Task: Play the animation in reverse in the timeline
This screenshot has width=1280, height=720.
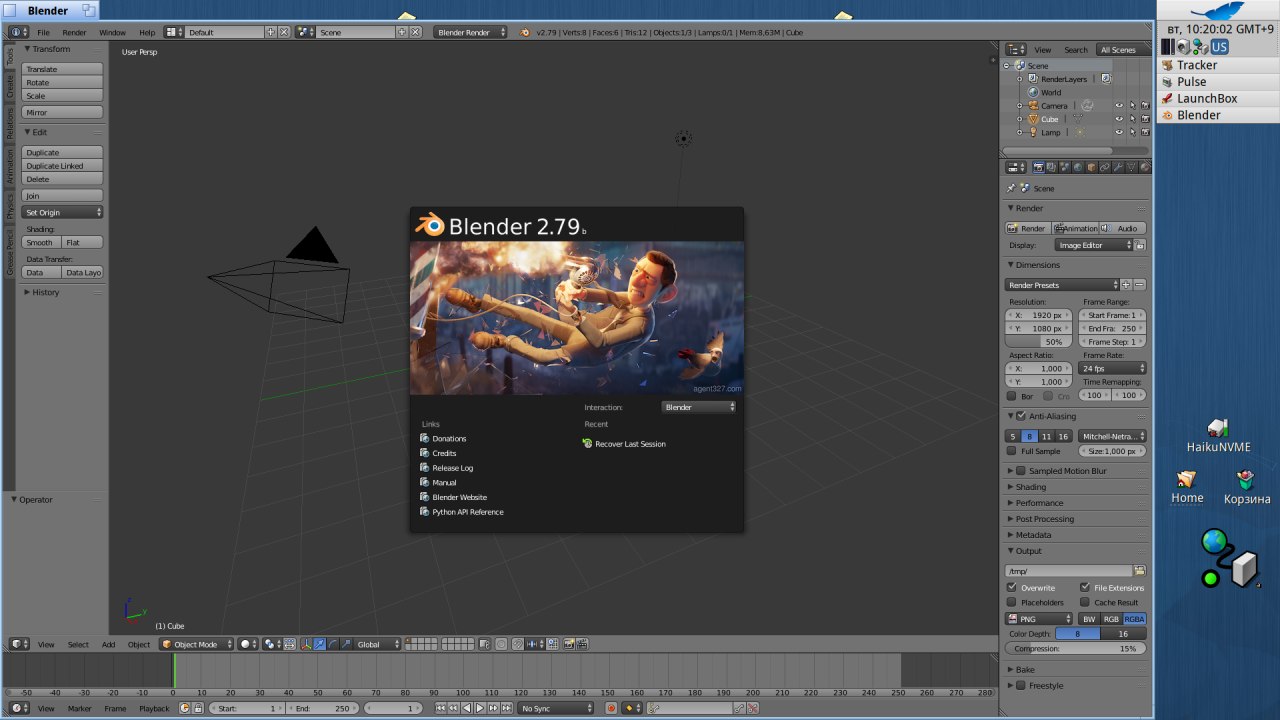Action: pos(466,708)
